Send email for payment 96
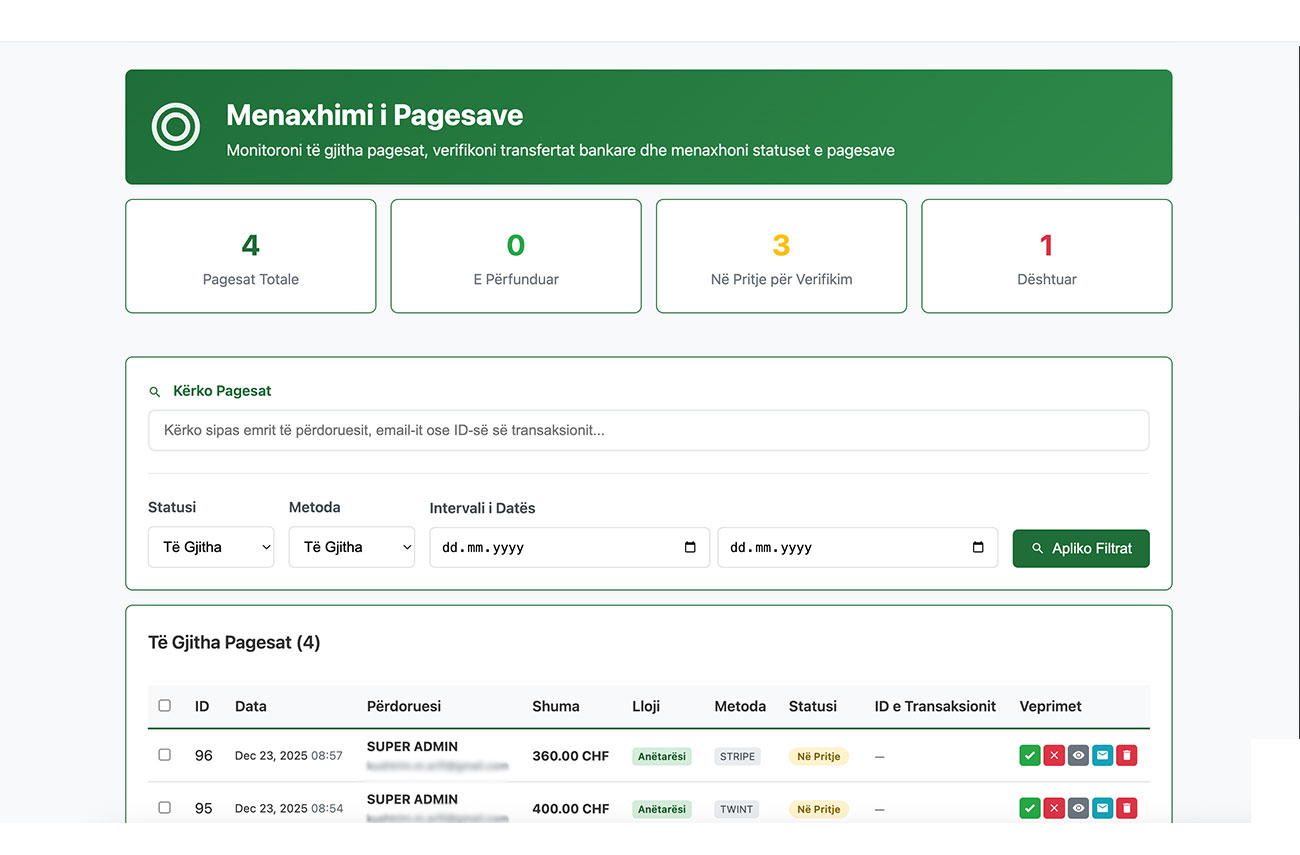The height and width of the screenshot is (855, 1300). (1102, 756)
